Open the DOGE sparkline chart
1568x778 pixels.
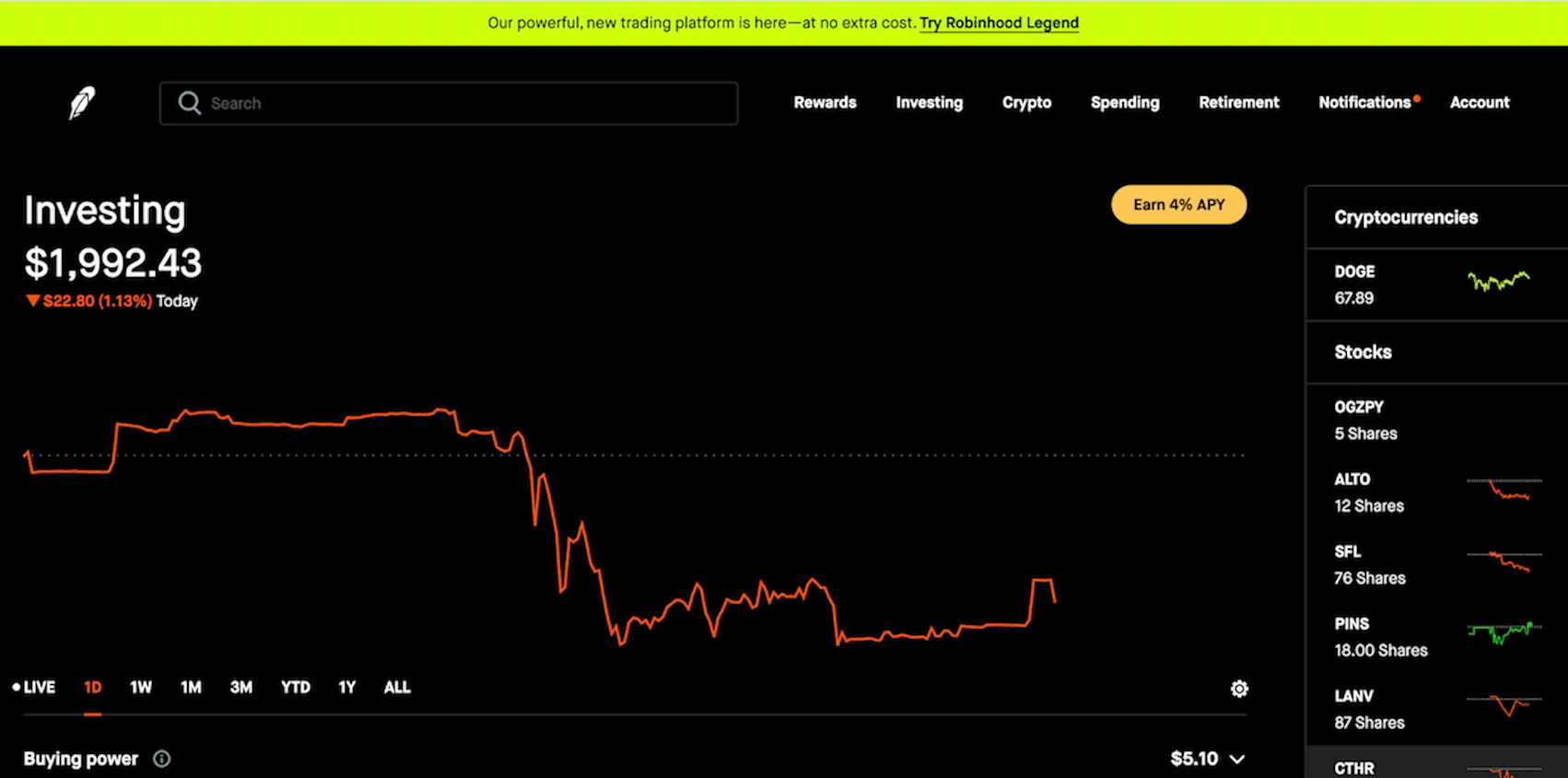pos(1499,280)
